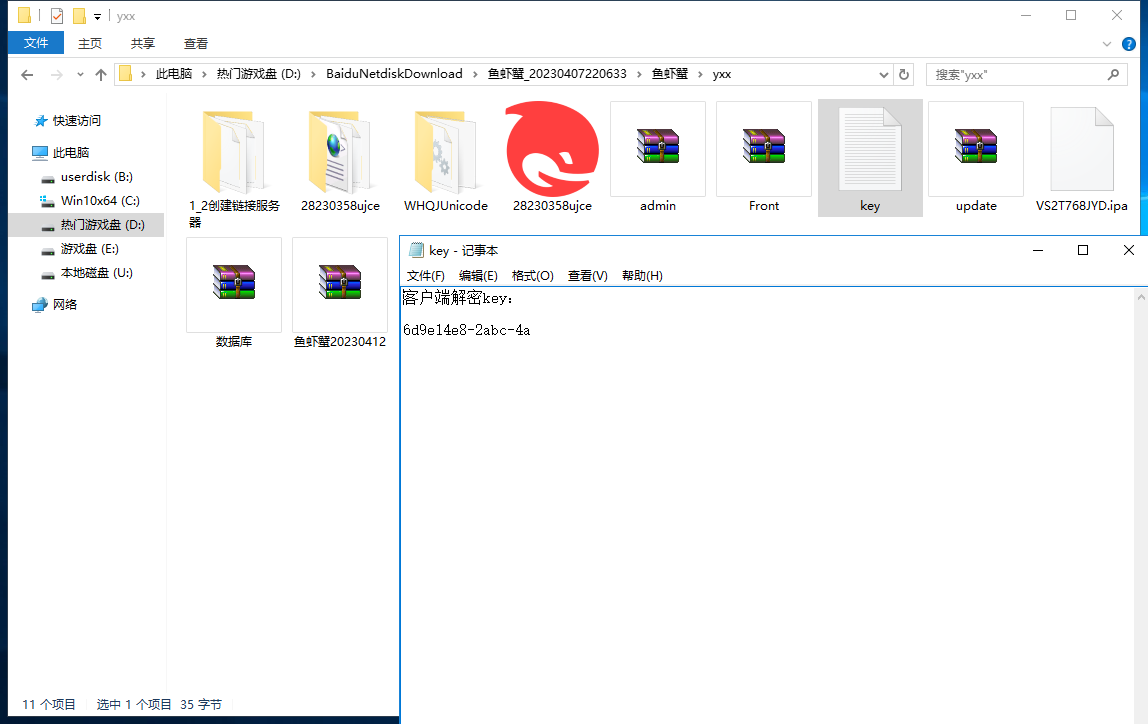Open the Explorer help icon

point(1129,44)
